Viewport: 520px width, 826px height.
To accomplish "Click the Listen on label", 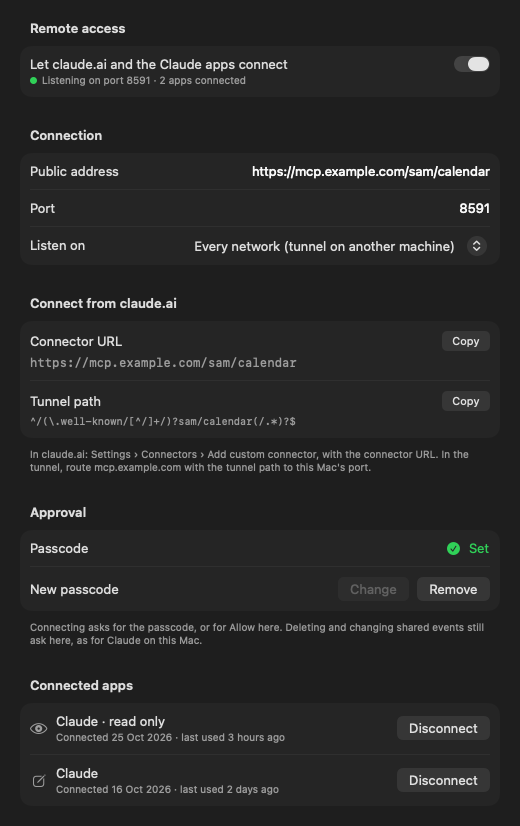I will click(57, 246).
